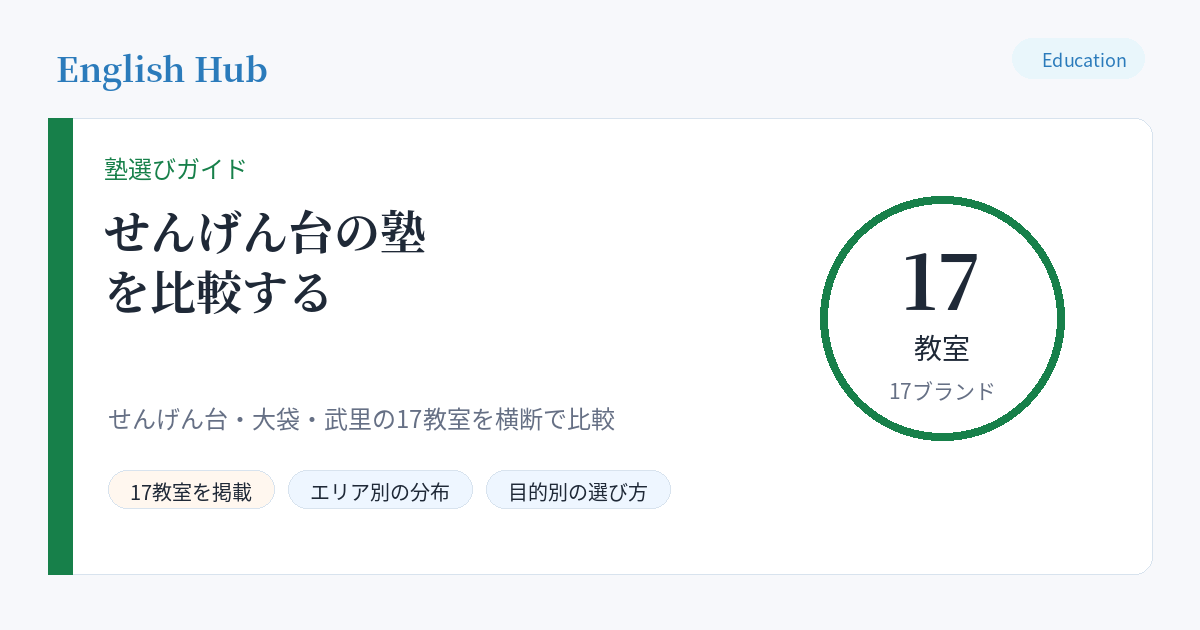Click the せんげん台の塾 first headline line

(x=266, y=234)
